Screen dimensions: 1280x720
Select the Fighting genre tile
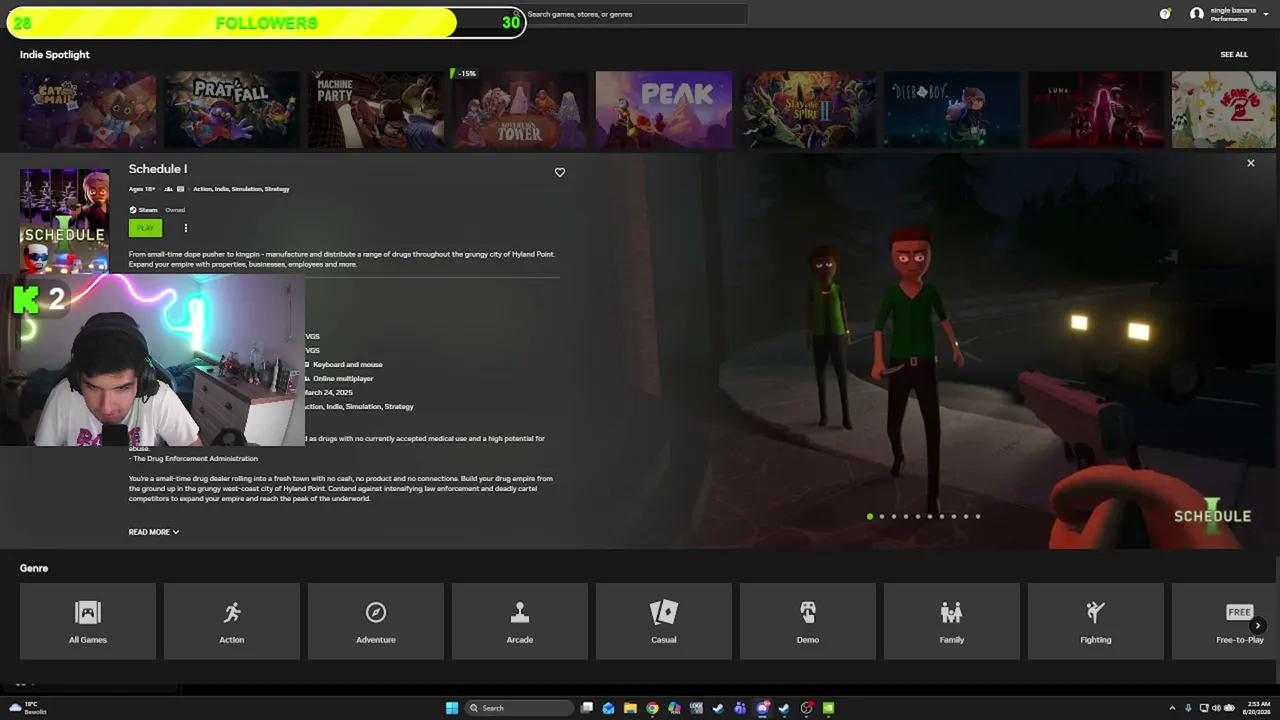pyautogui.click(x=1096, y=621)
